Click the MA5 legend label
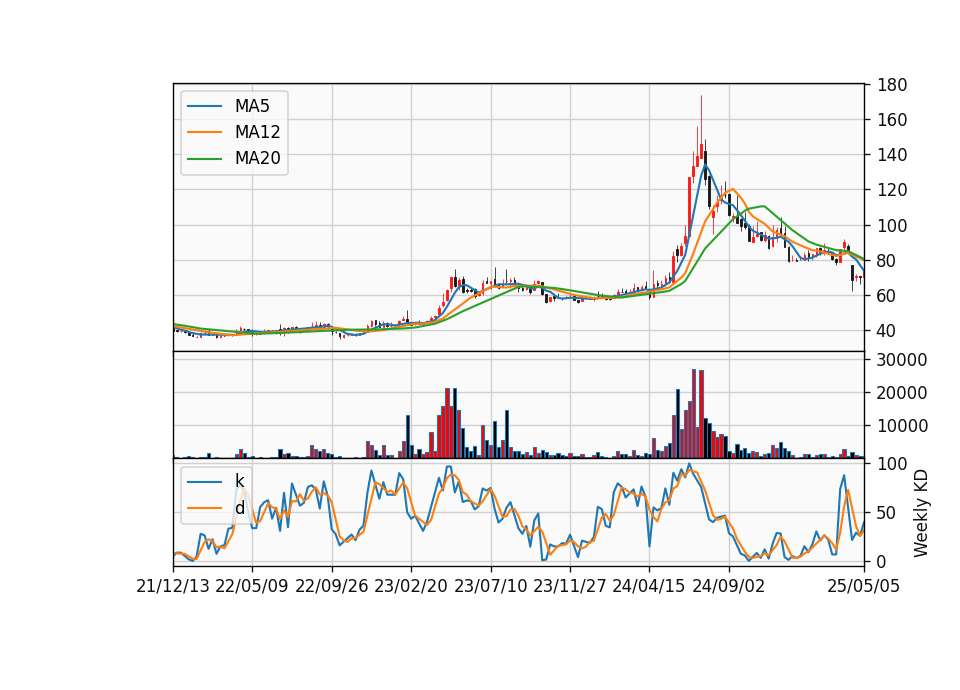The height and width of the screenshot is (690, 960). point(252,106)
